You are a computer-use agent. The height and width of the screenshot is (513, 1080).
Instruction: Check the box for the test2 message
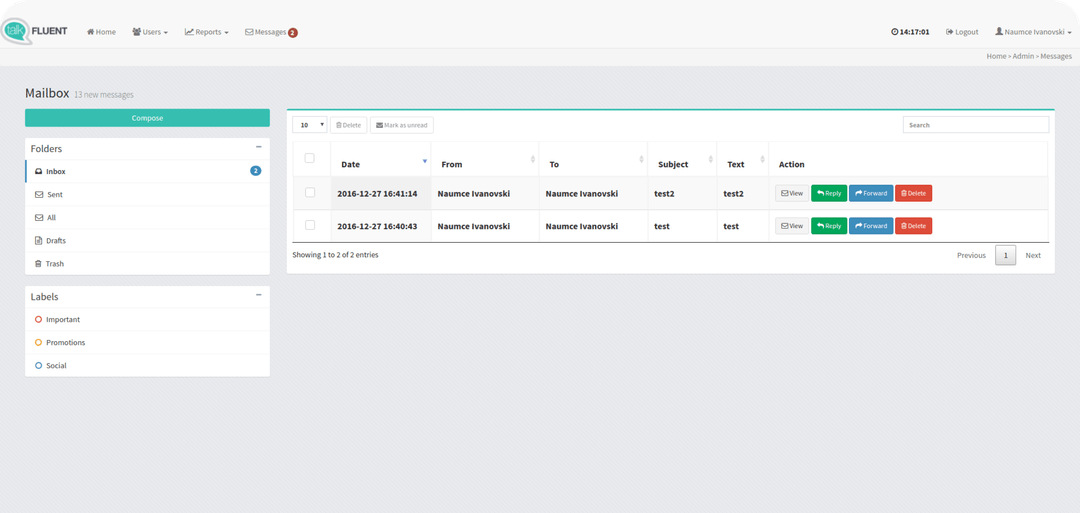309,192
